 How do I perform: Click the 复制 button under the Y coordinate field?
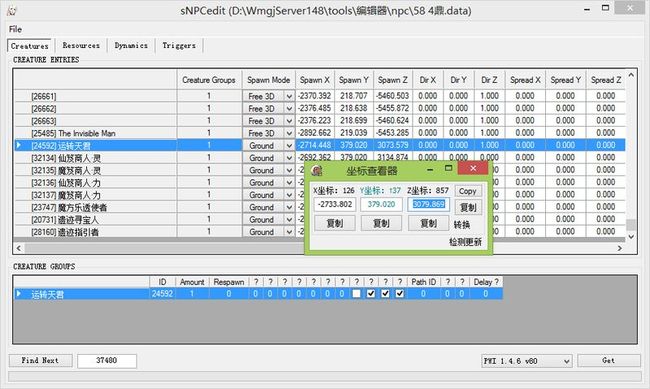coord(381,223)
